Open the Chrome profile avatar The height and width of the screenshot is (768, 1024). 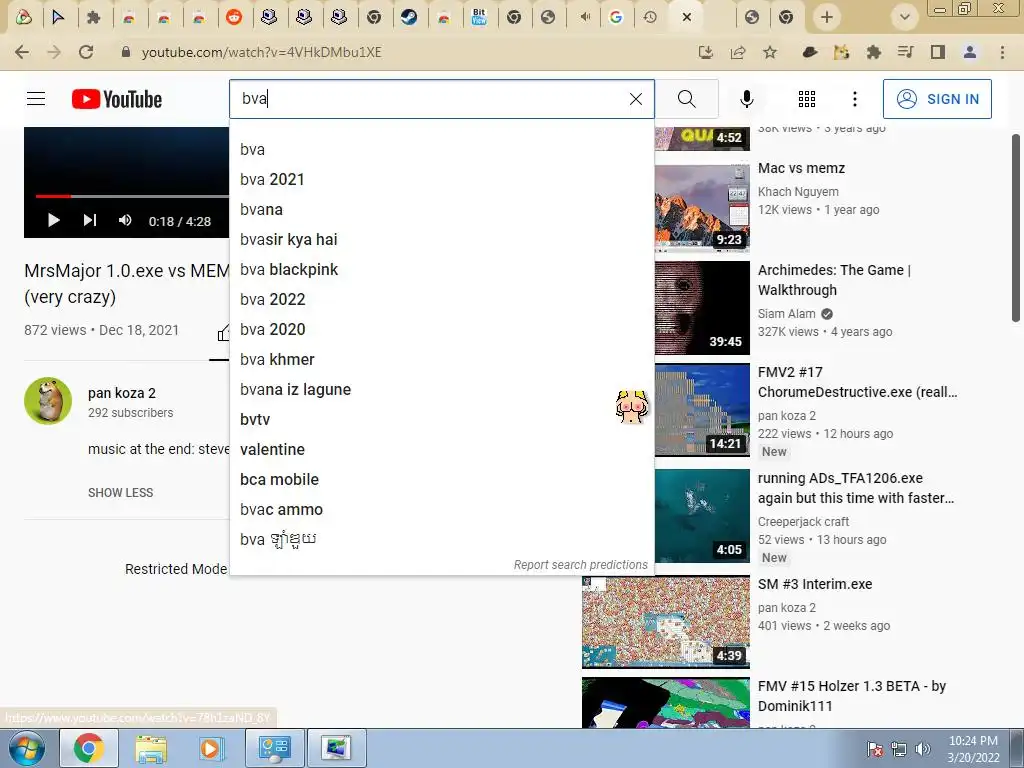[x=970, y=52]
